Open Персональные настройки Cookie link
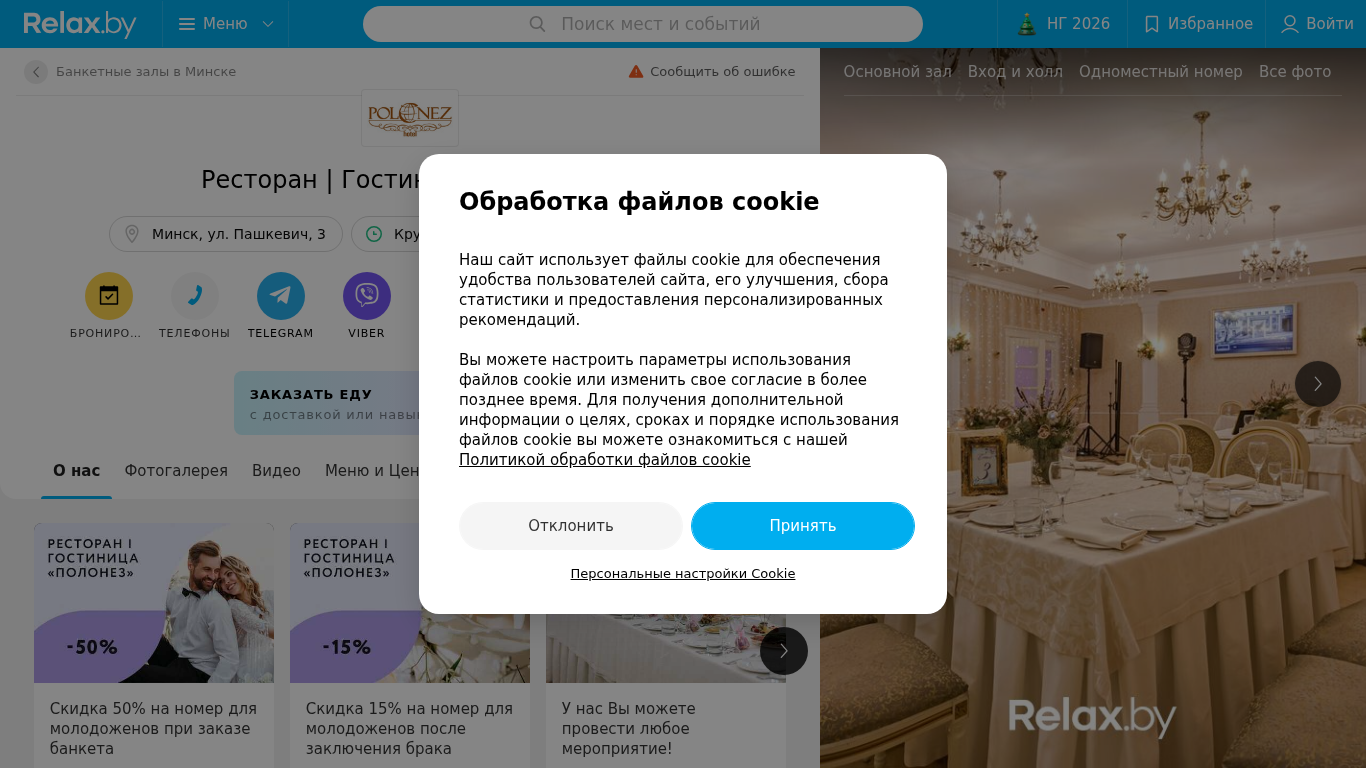Screen dimensions: 1366x768 click(683, 574)
